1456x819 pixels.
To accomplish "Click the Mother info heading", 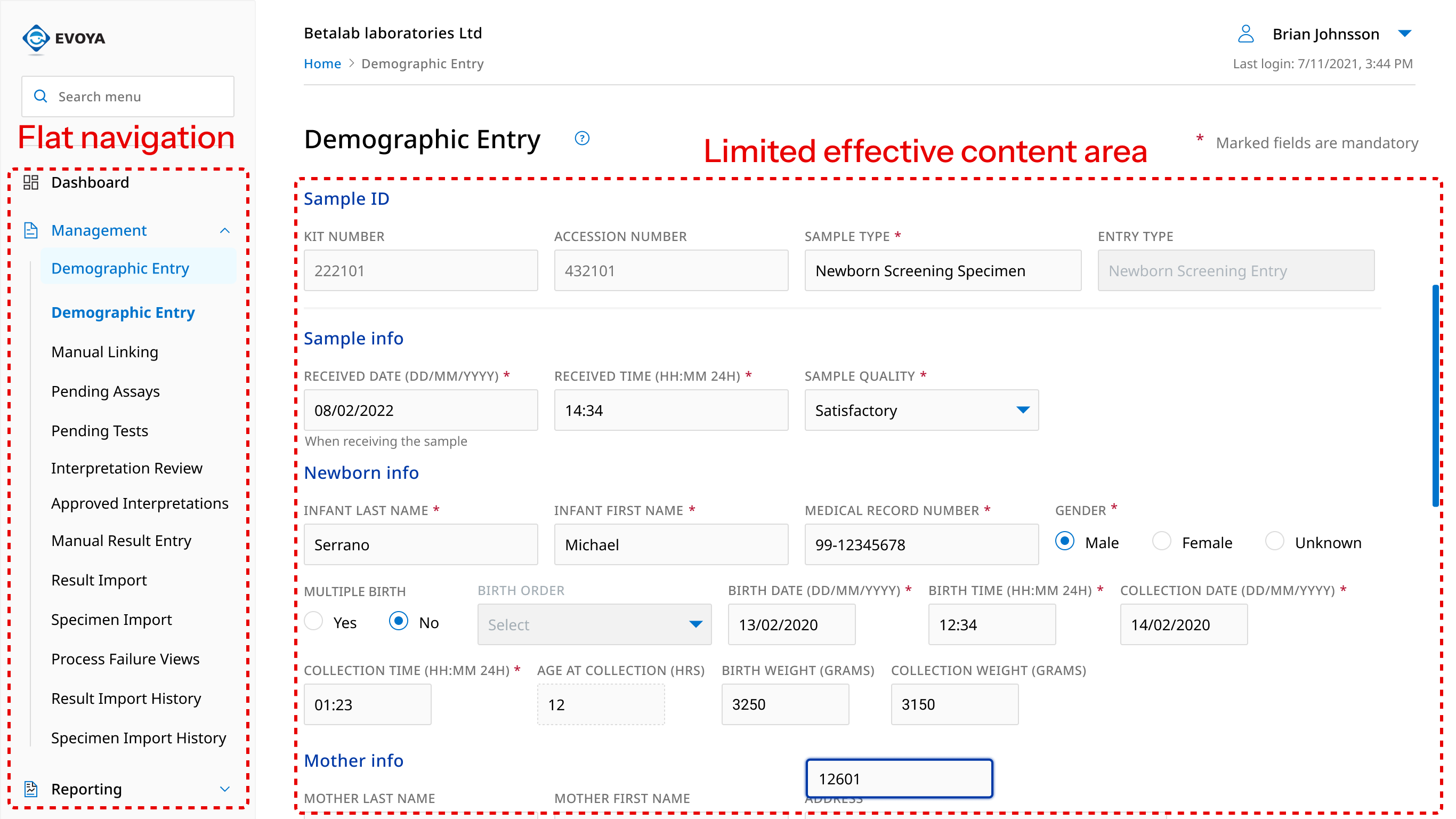I will coord(353,761).
